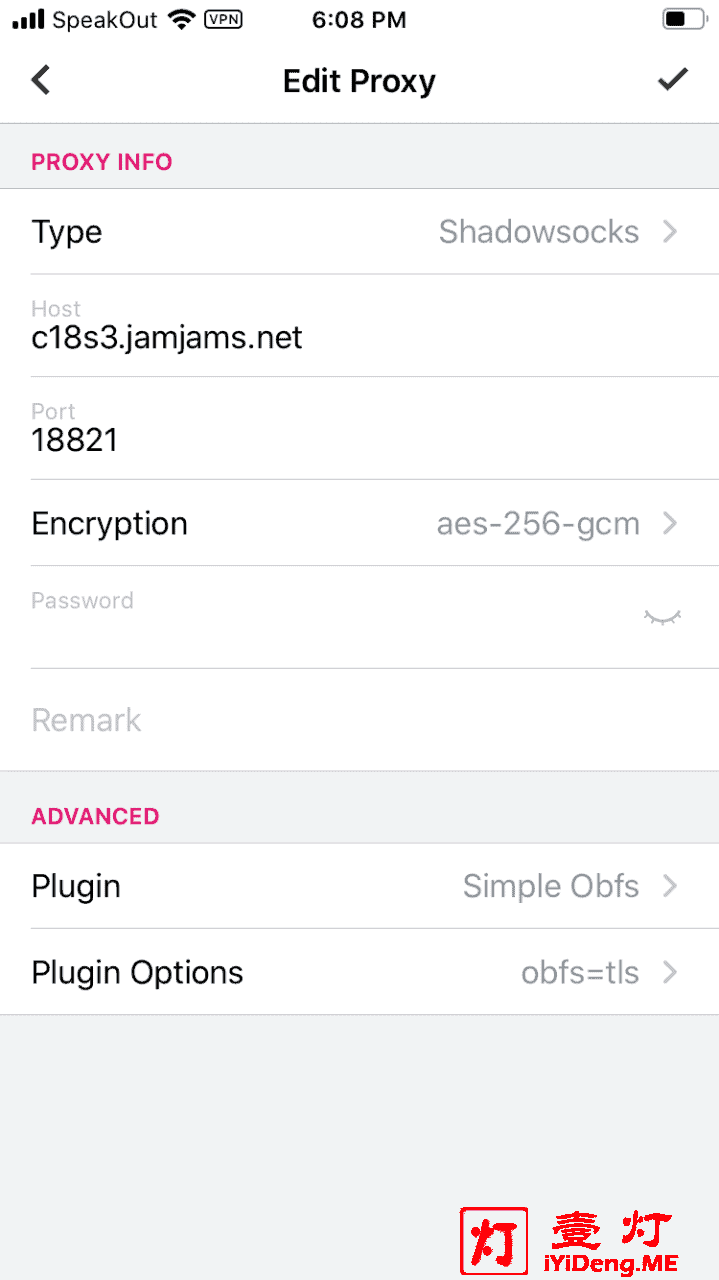
Task: Tap the PROXY INFO section header
Action: pyautogui.click(x=102, y=162)
